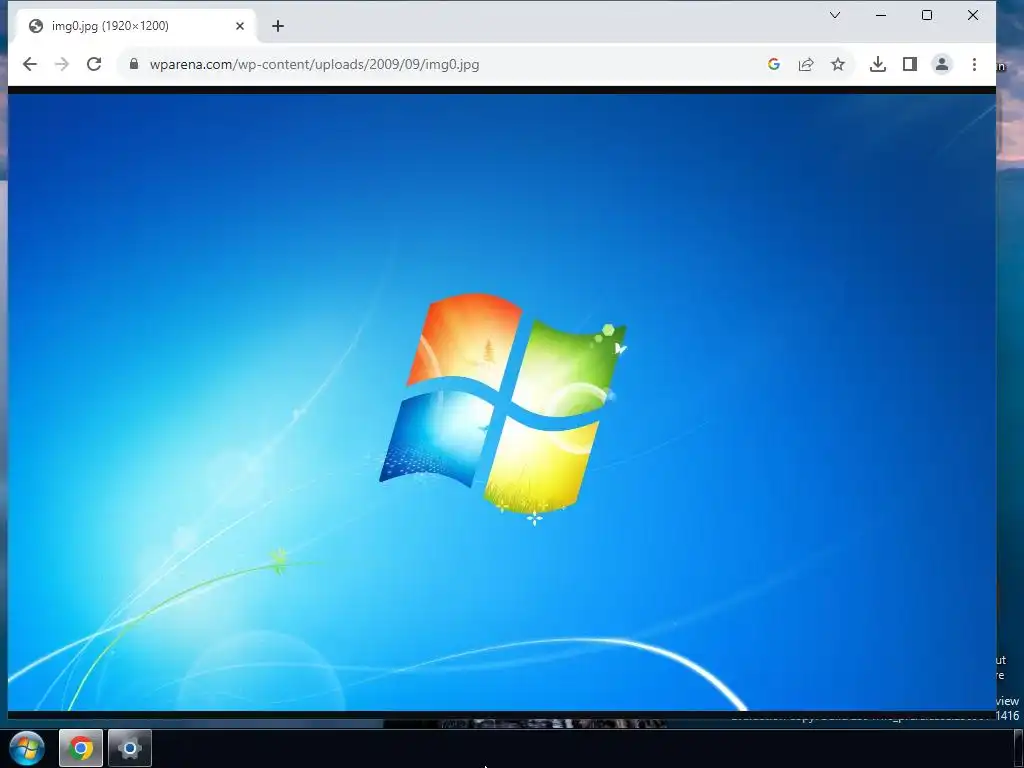1024x768 pixels.
Task: Open the tab search dropdown
Action: (x=835, y=15)
